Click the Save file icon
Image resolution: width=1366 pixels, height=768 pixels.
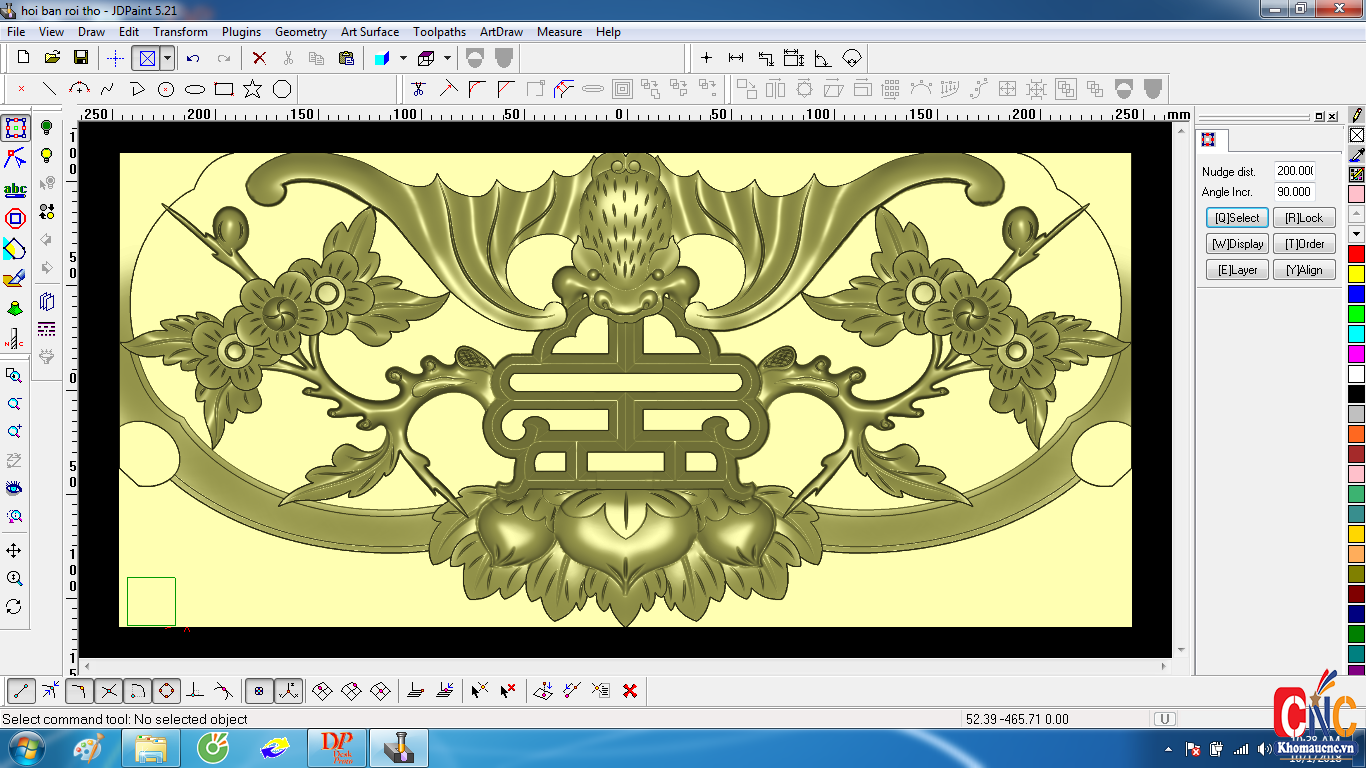81,58
